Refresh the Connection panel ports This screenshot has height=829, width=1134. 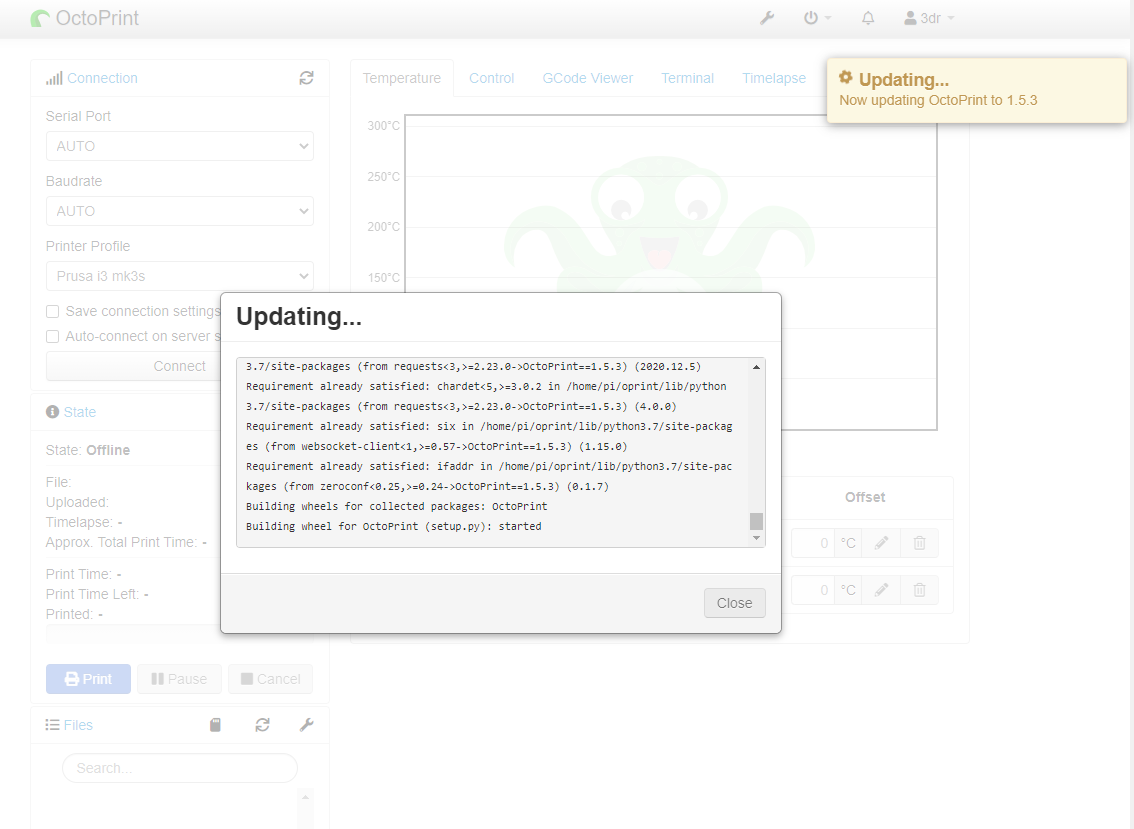click(x=307, y=78)
